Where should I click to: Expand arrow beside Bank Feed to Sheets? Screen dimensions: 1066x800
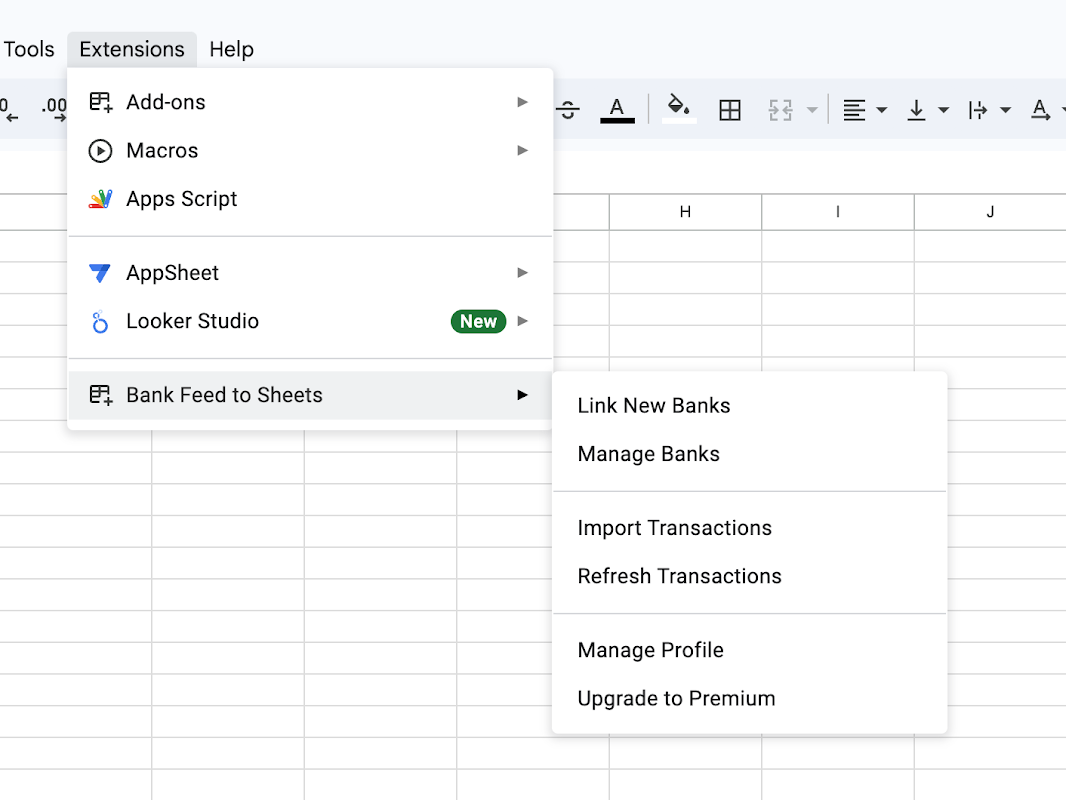pos(522,395)
